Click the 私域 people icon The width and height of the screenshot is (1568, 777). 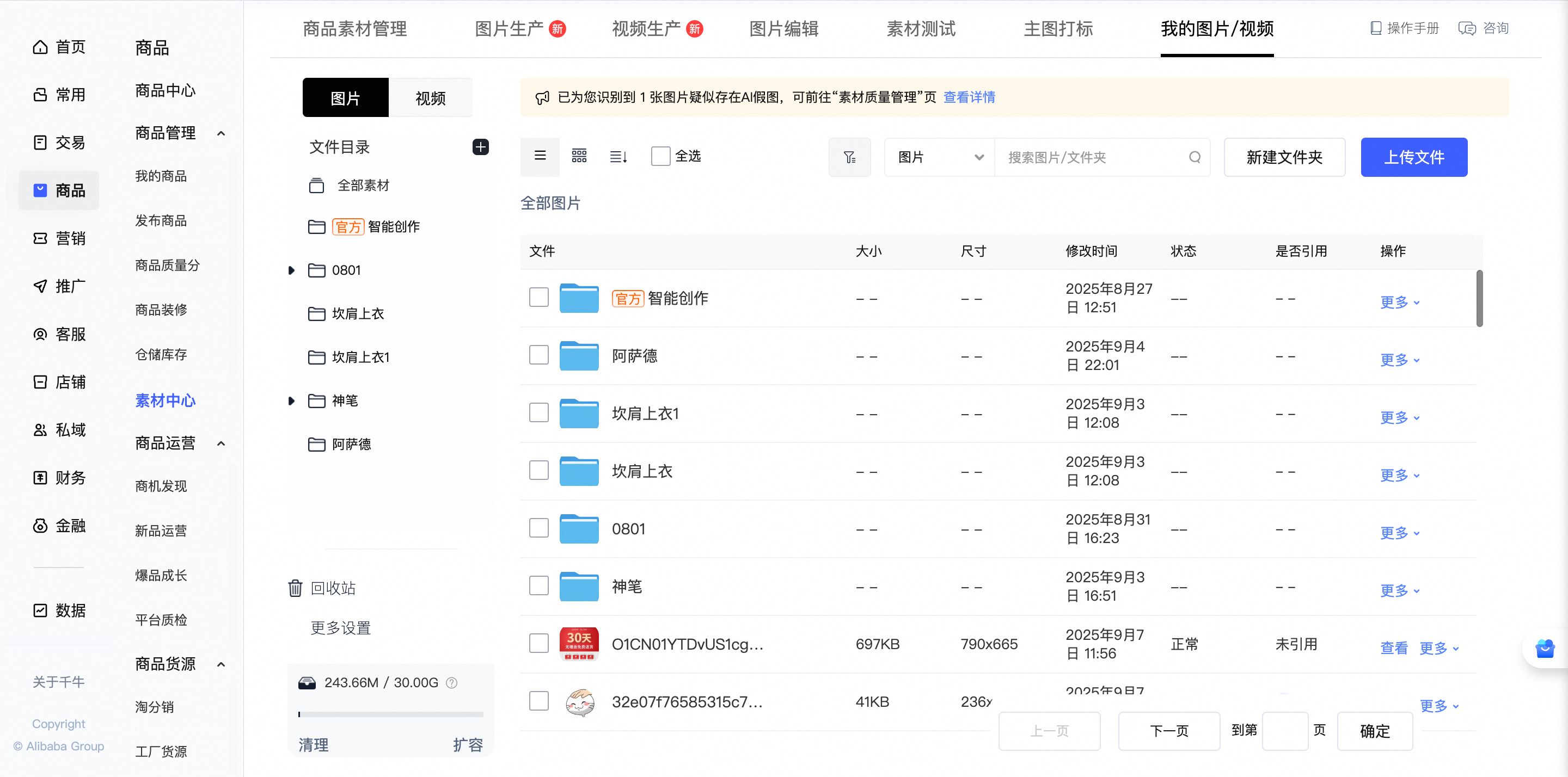(40, 429)
